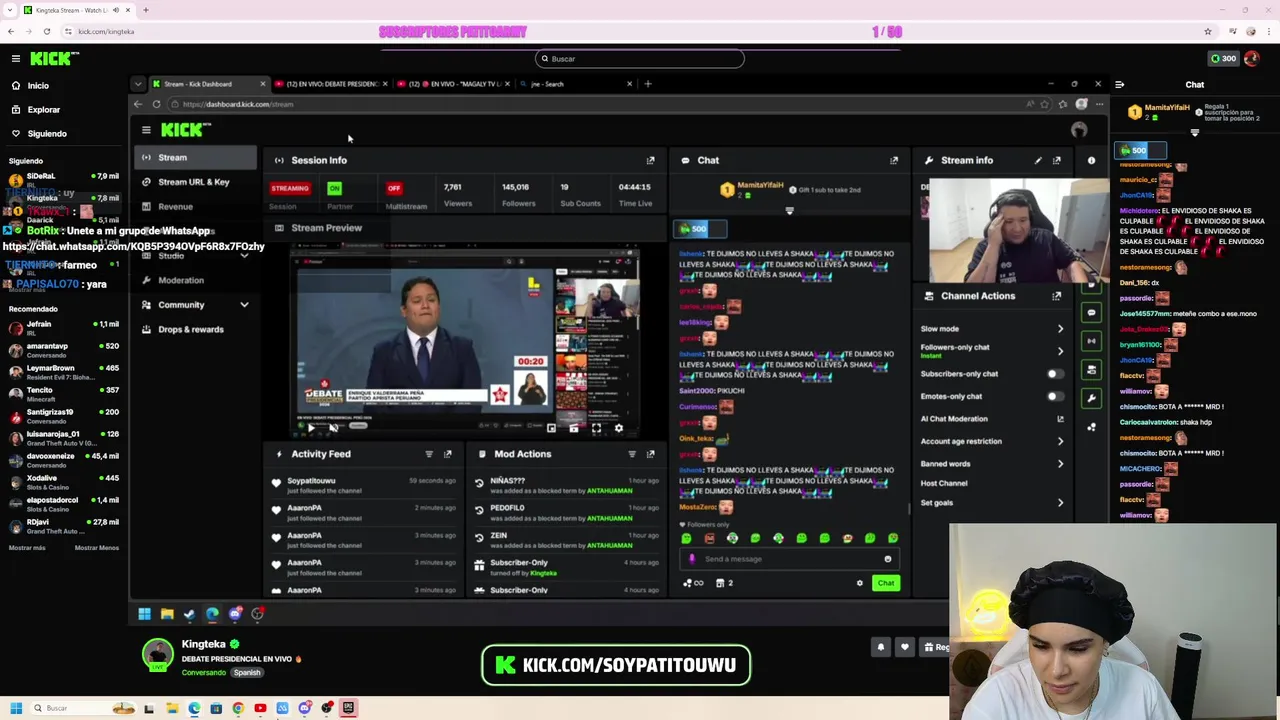This screenshot has height=720, width=1280.
Task: Open profile avatar in dashboard header
Action: click(x=1078, y=130)
